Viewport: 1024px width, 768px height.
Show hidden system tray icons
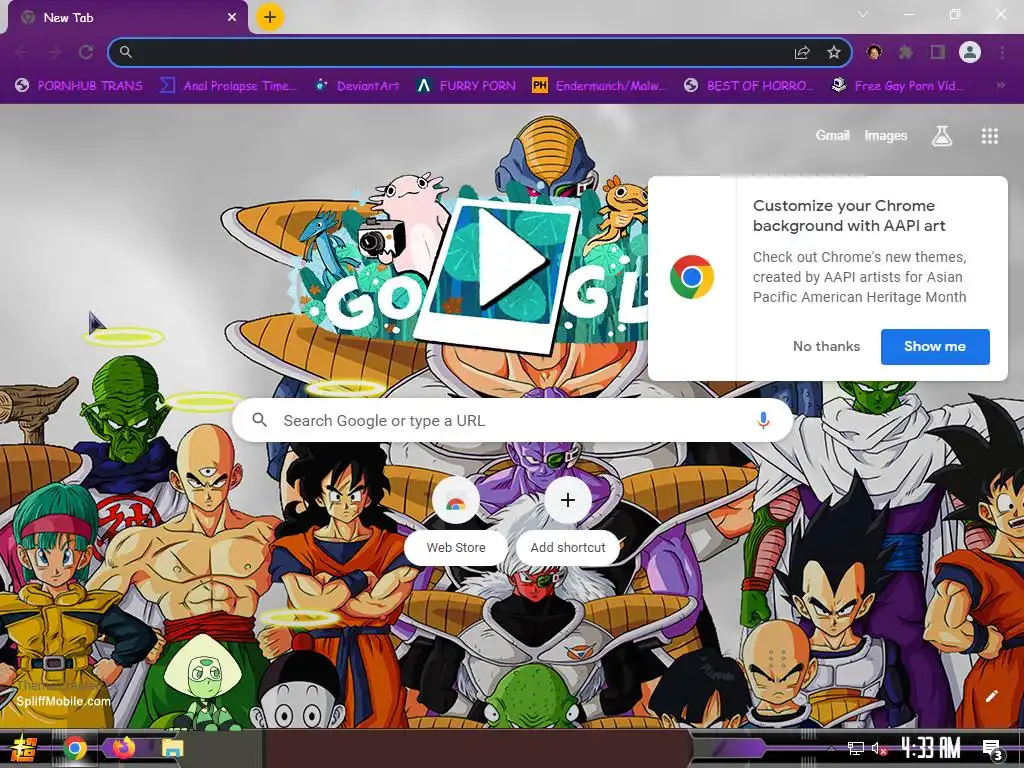tap(831, 748)
